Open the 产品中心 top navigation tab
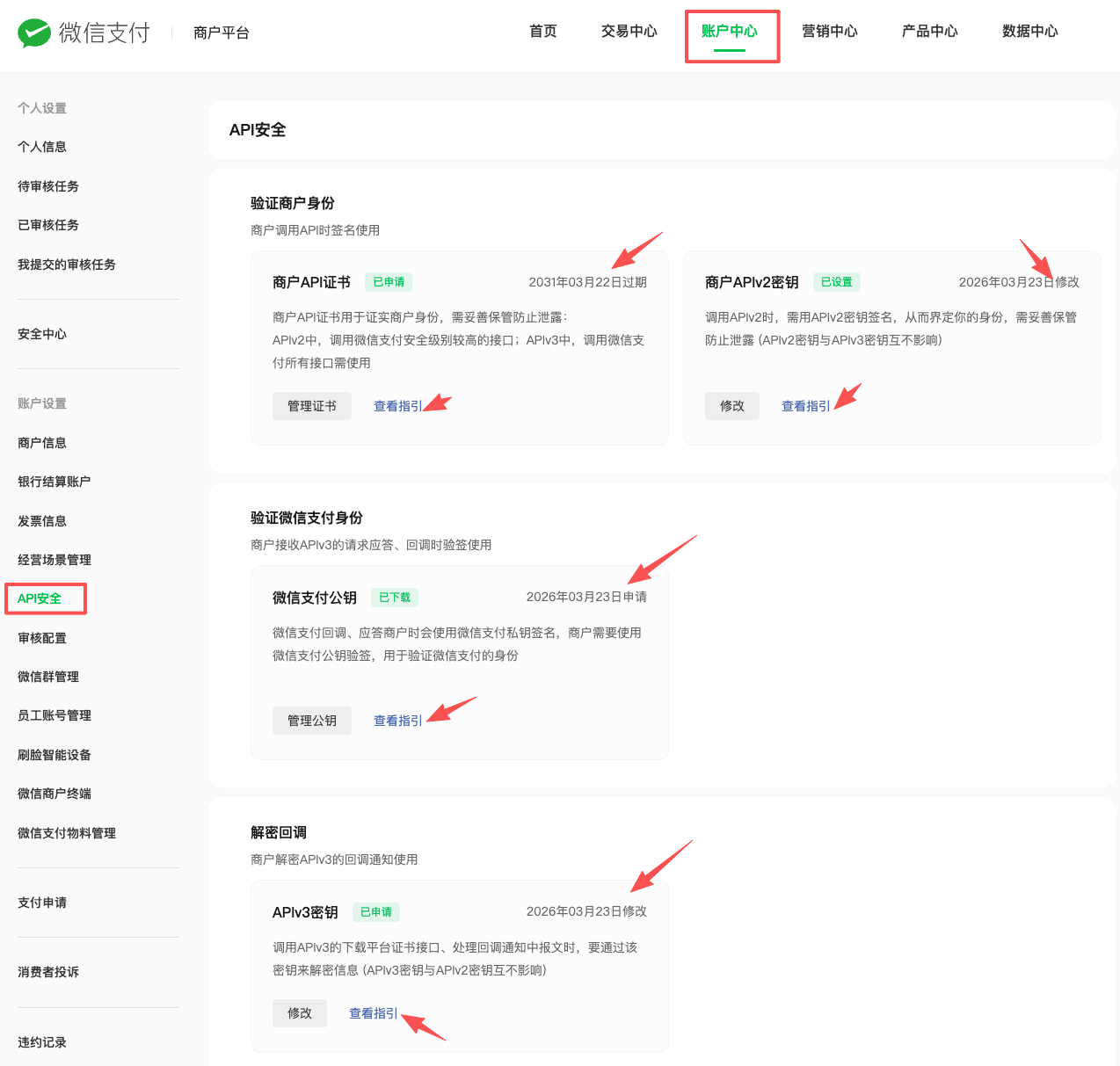The height and width of the screenshot is (1066, 1120). click(930, 32)
